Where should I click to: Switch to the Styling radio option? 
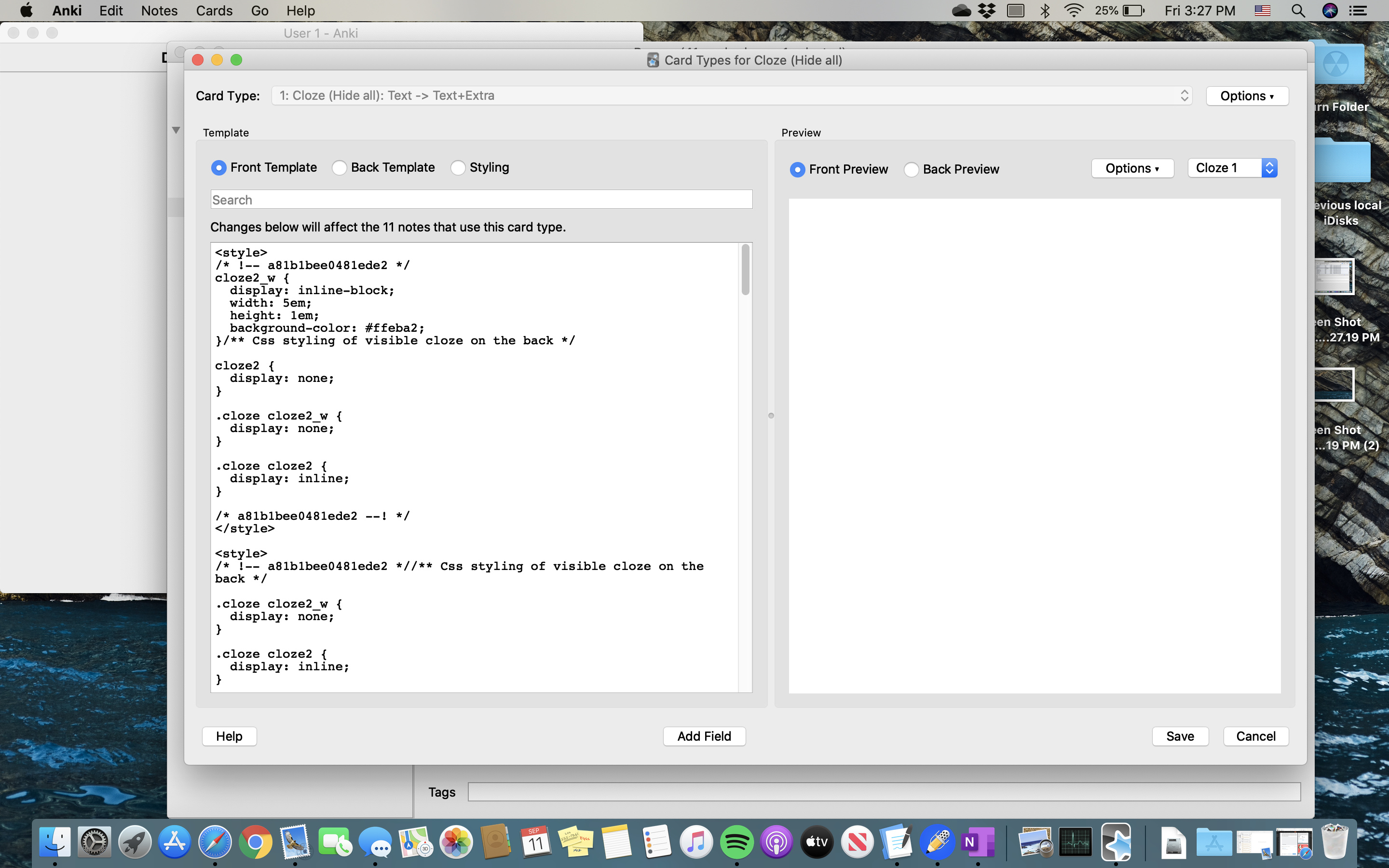click(x=458, y=168)
